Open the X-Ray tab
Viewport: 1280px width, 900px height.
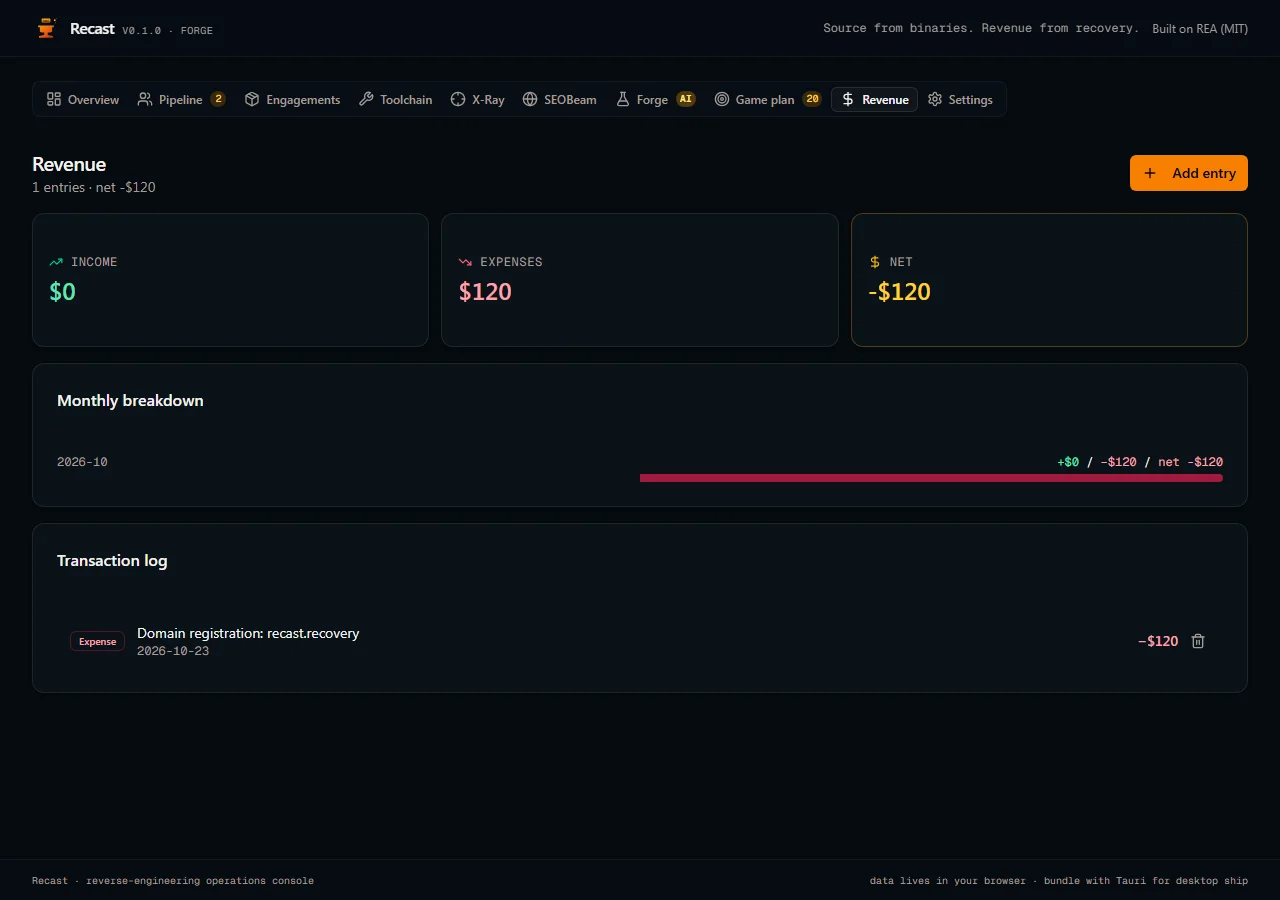click(478, 99)
